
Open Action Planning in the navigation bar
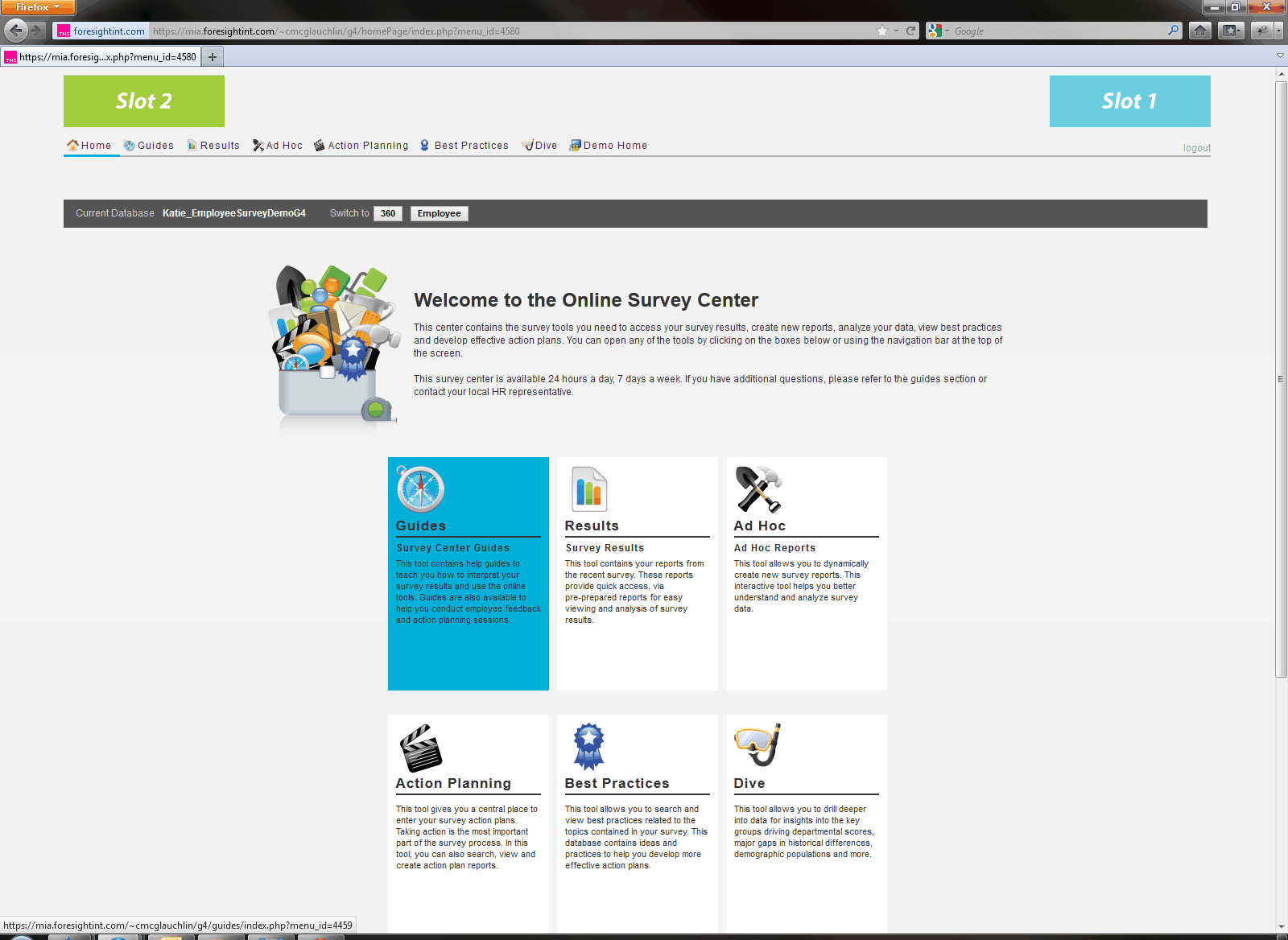pos(361,146)
